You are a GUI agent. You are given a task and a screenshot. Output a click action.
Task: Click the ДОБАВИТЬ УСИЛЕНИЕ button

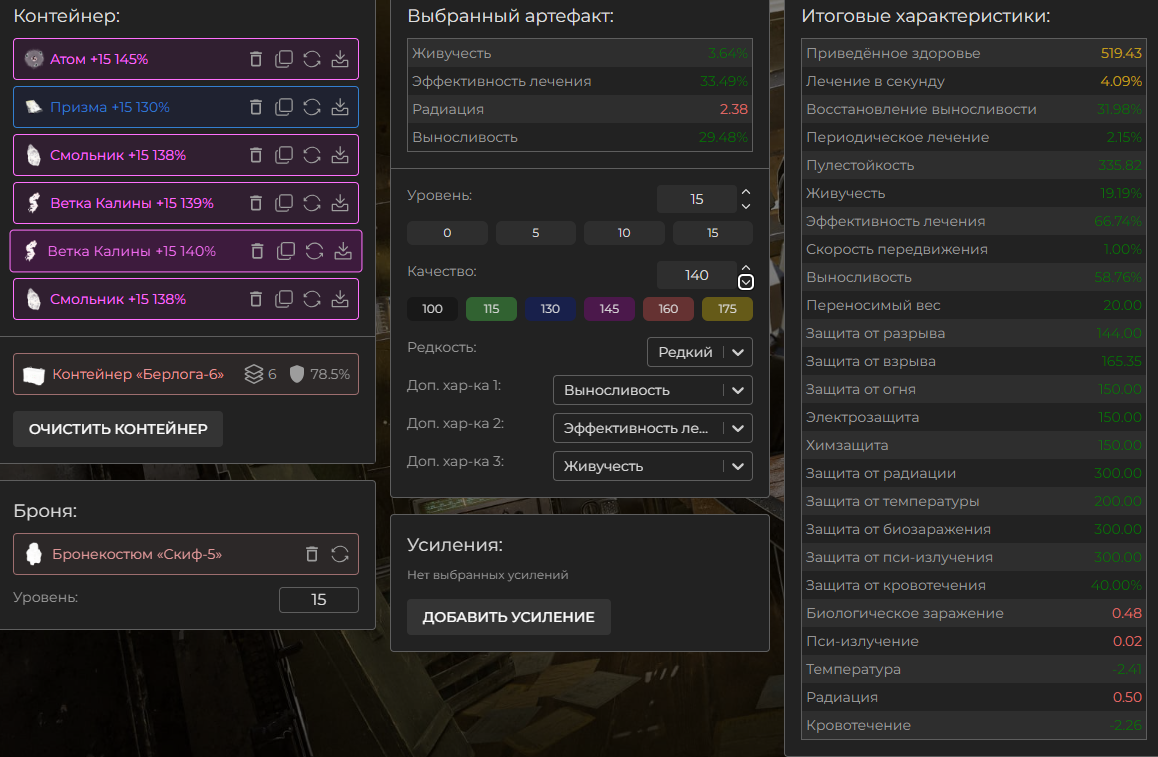pos(508,617)
